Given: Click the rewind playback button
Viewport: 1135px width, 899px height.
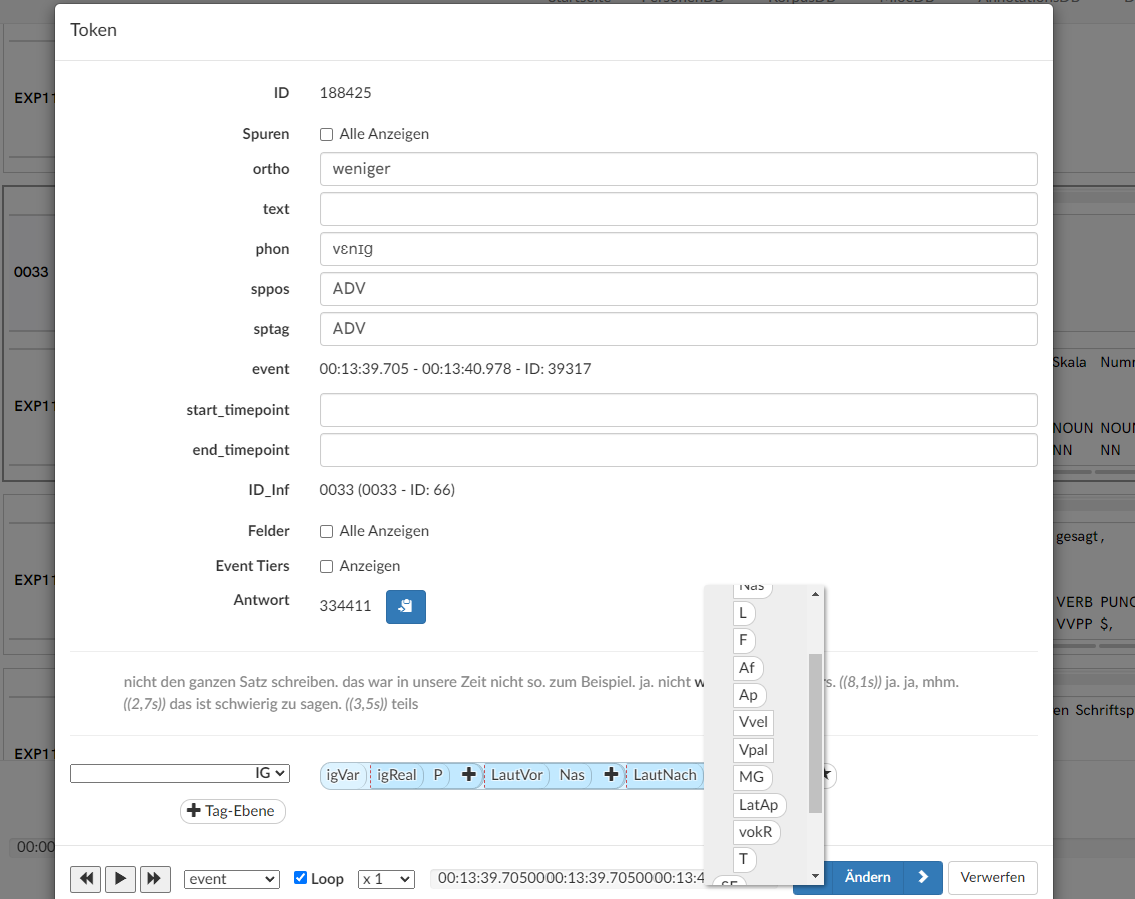Looking at the screenshot, I should click(x=85, y=879).
